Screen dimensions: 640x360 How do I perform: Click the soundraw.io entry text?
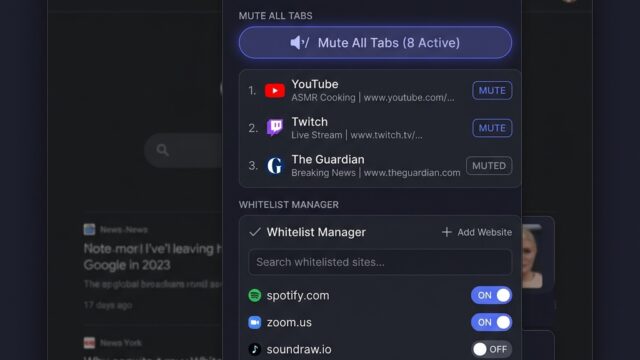pos(299,349)
